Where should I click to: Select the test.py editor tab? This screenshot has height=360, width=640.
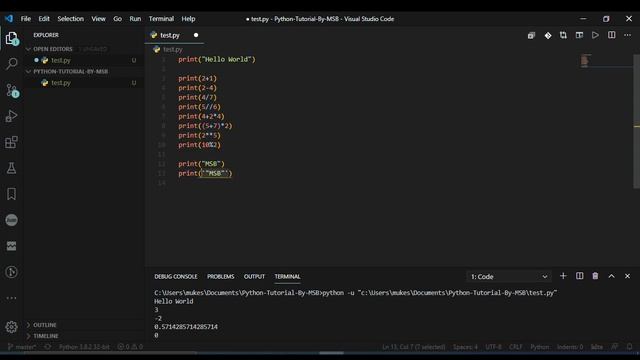pyautogui.click(x=174, y=36)
